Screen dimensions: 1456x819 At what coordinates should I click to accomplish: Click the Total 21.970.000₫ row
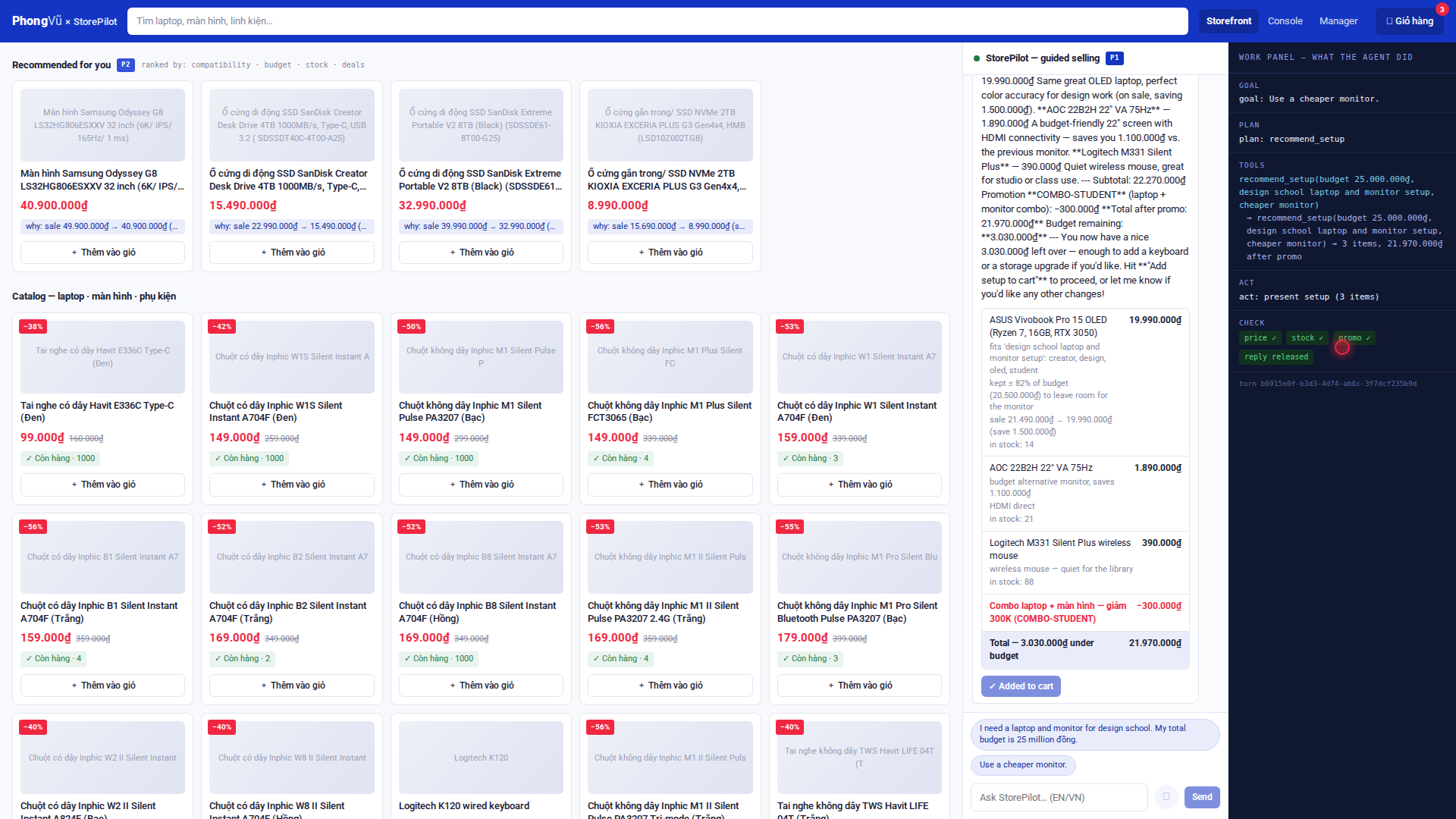click(1085, 649)
